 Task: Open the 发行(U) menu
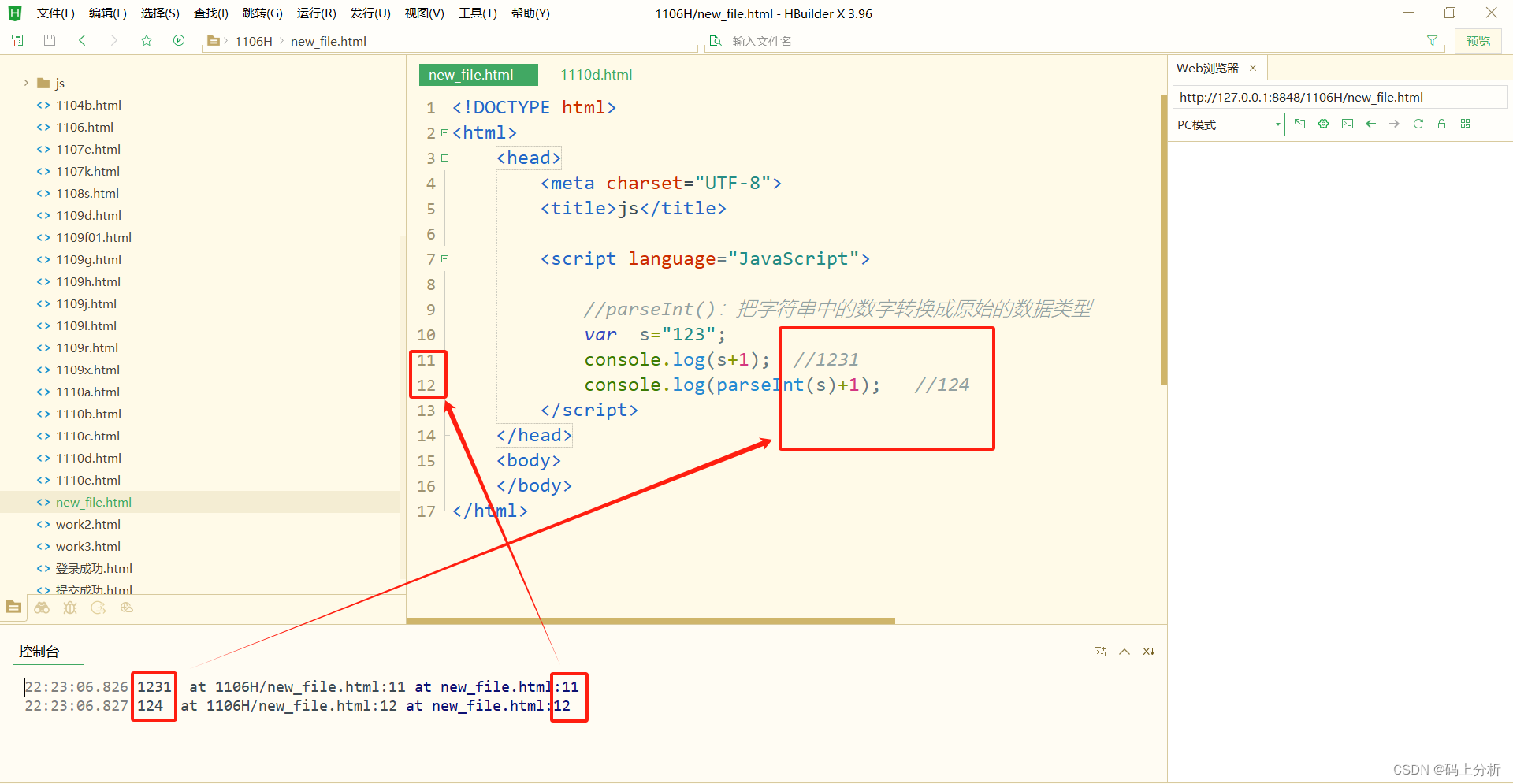(x=370, y=13)
